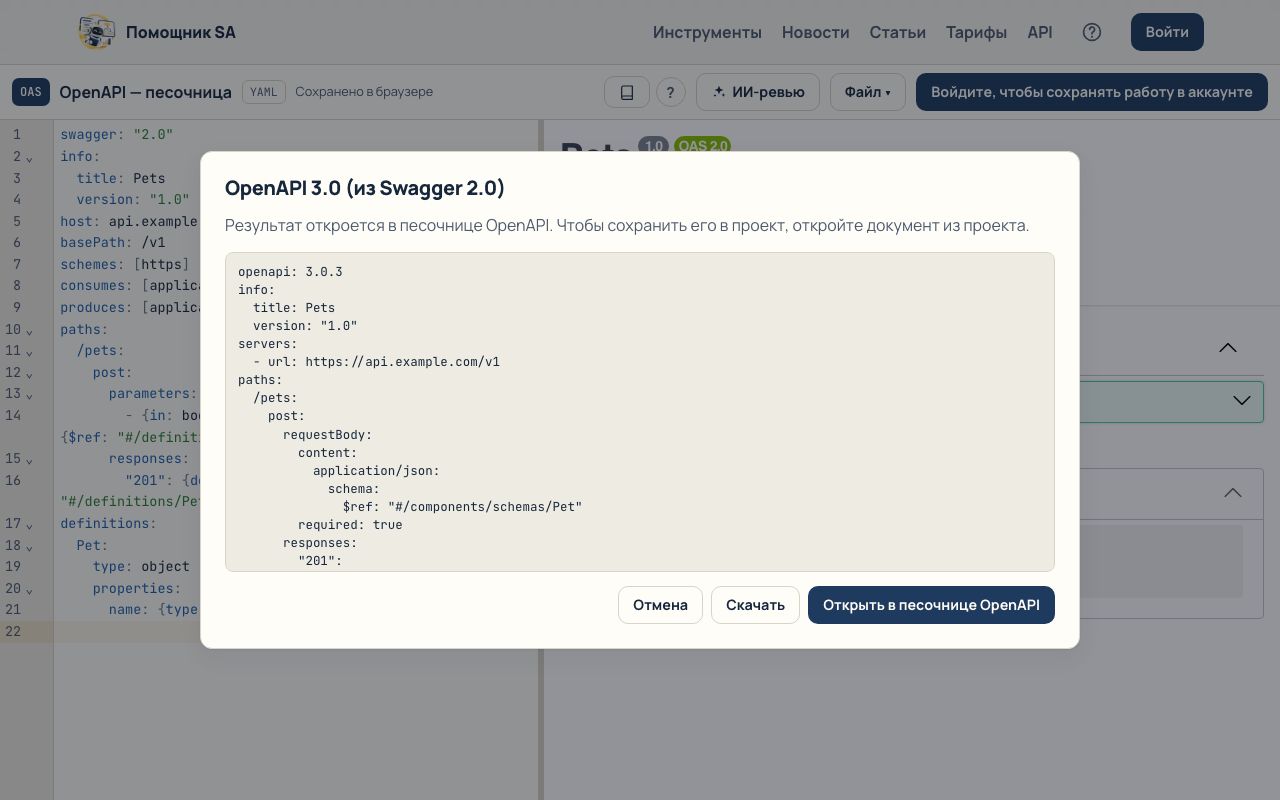Click the Помощник SA logo icon
The height and width of the screenshot is (800, 1280).
pyautogui.click(x=96, y=32)
